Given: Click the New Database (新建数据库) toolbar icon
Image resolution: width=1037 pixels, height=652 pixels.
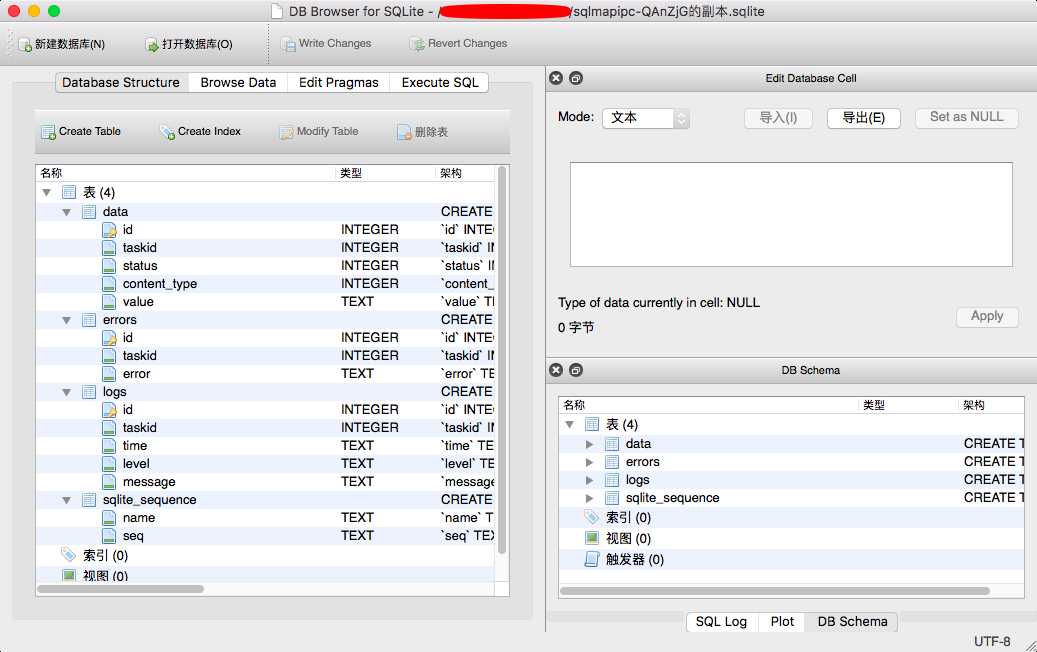Looking at the screenshot, I should click(x=25, y=44).
